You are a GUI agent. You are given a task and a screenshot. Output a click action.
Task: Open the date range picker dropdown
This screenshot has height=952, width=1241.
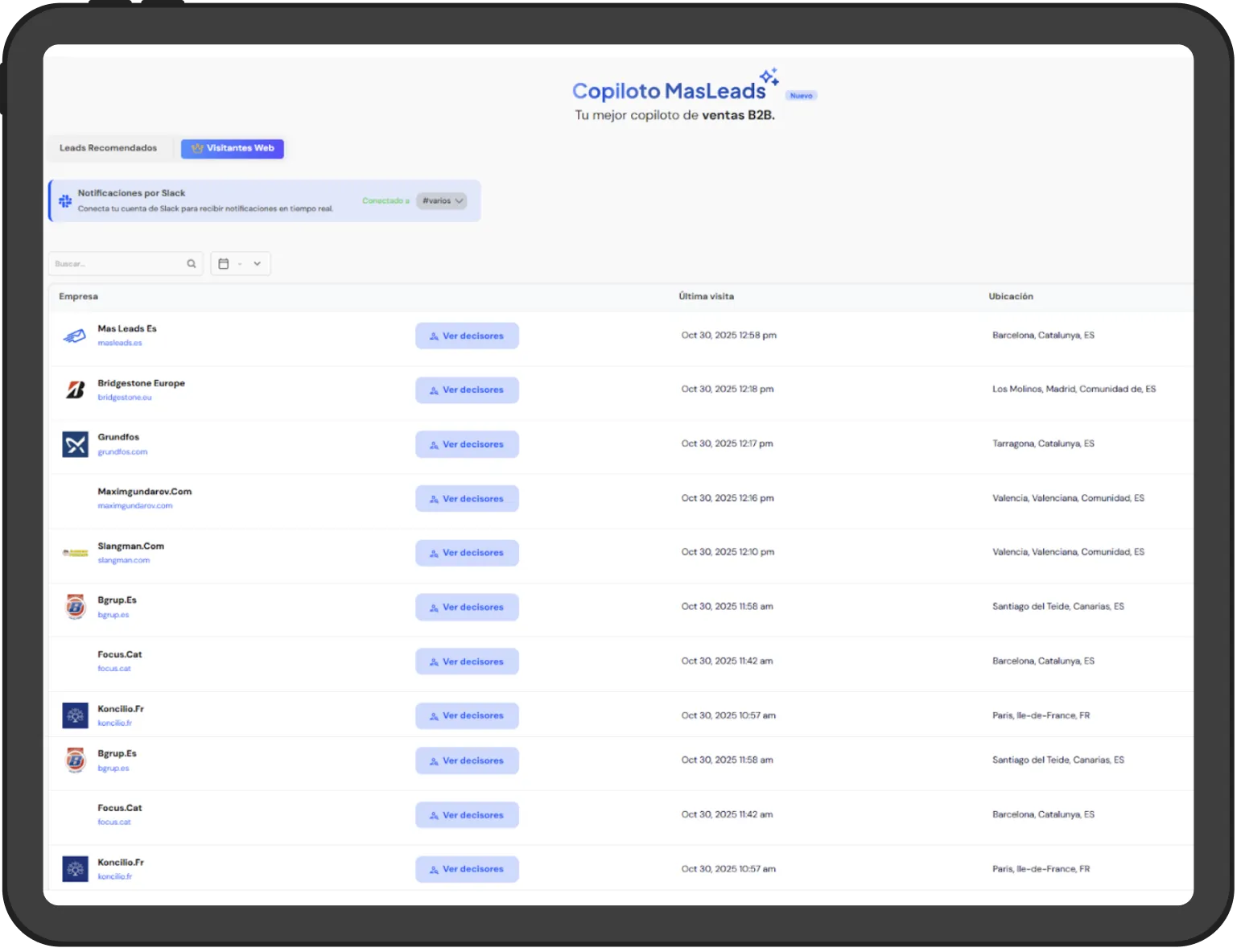[241, 264]
